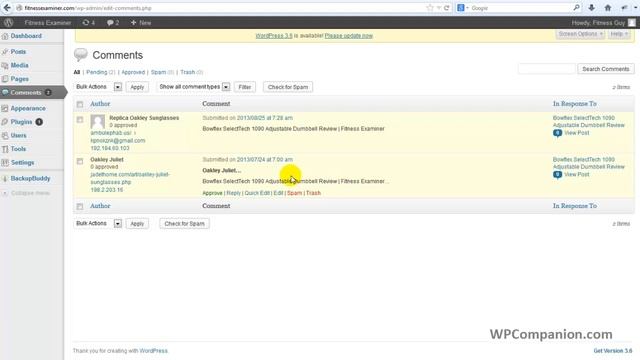
Task: Click the bottom Apply button
Action: tap(137, 224)
